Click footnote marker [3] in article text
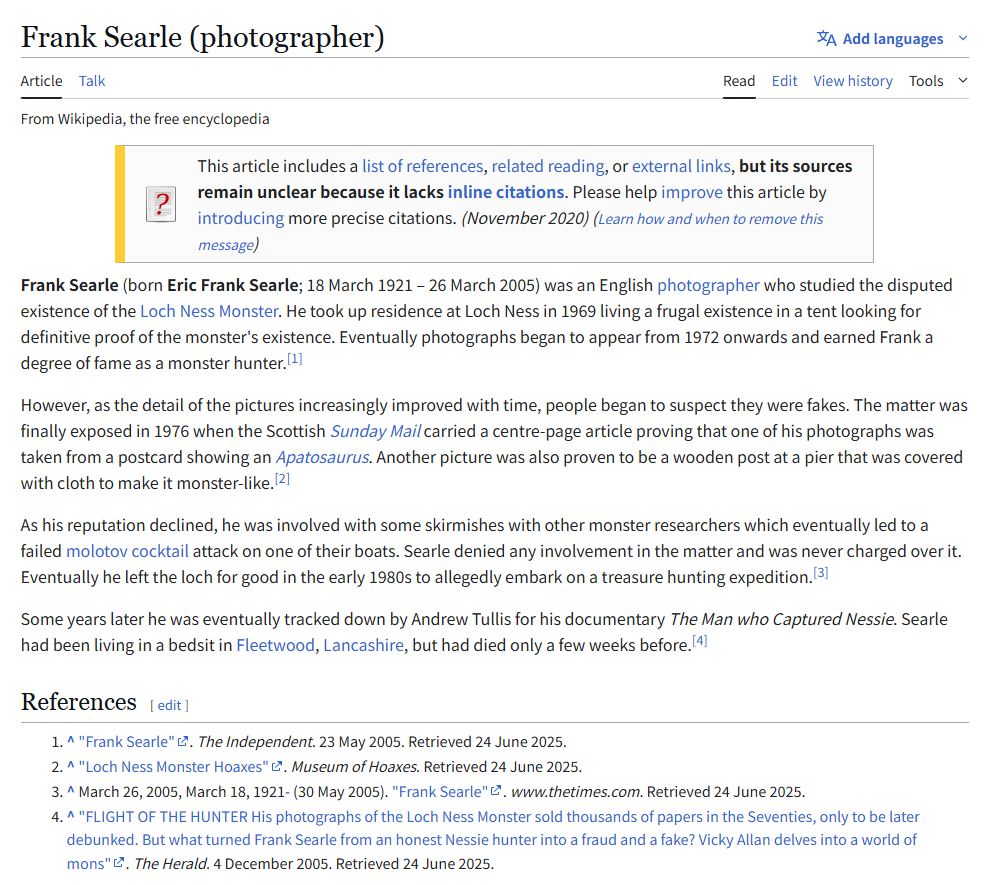985x885 pixels. pos(821,574)
